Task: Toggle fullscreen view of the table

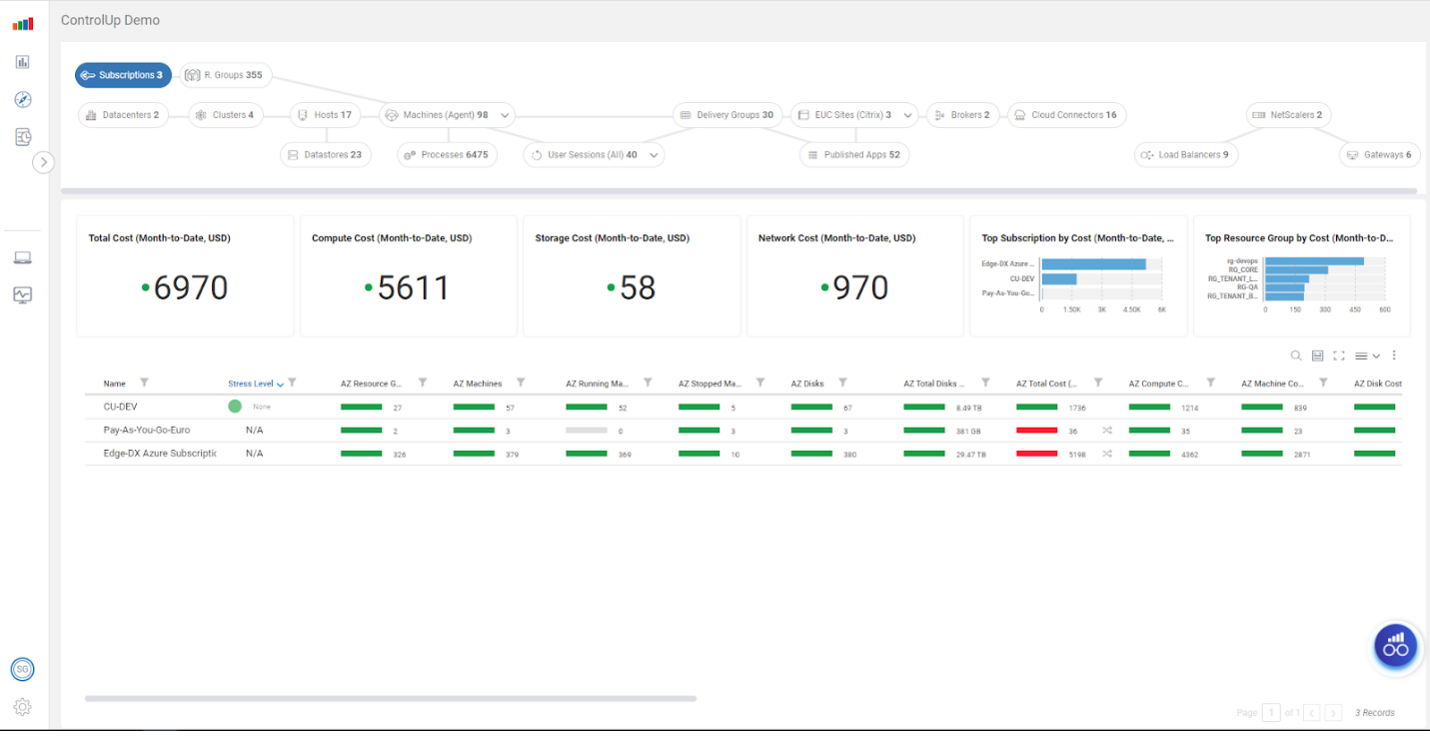Action: pyautogui.click(x=1339, y=356)
